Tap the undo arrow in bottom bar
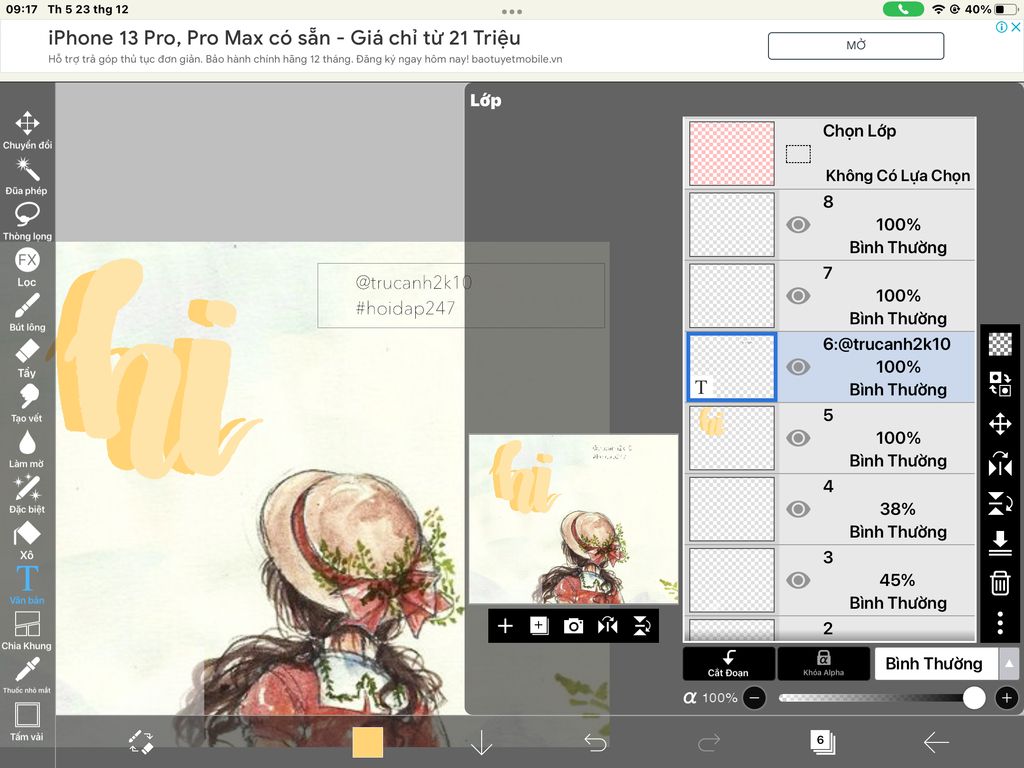1024x768 pixels. 595,742
